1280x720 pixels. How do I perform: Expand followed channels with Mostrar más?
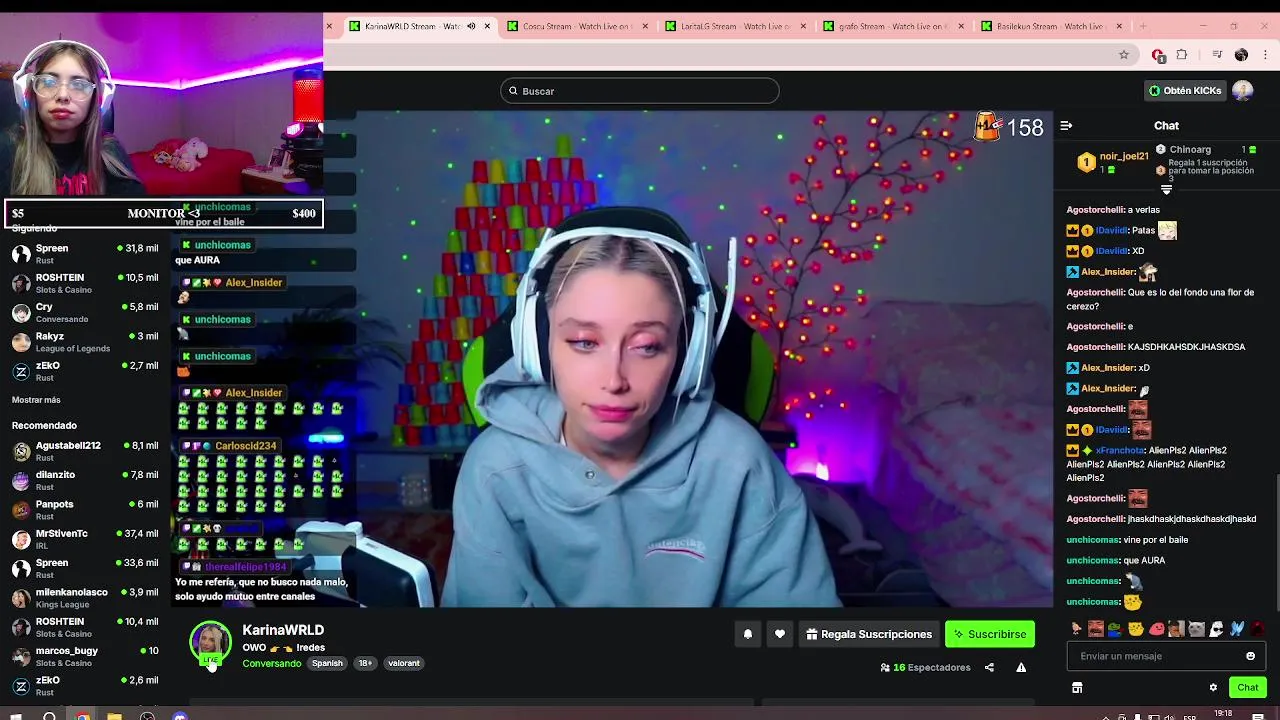[x=36, y=400]
